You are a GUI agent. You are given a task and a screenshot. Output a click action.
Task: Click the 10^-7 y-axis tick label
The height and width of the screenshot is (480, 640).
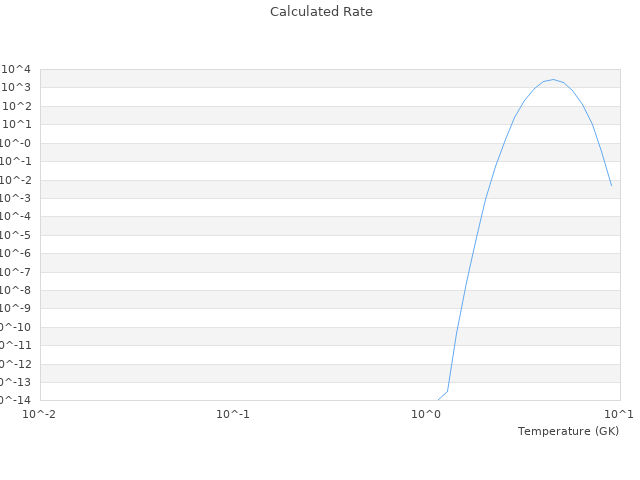(x=17, y=272)
